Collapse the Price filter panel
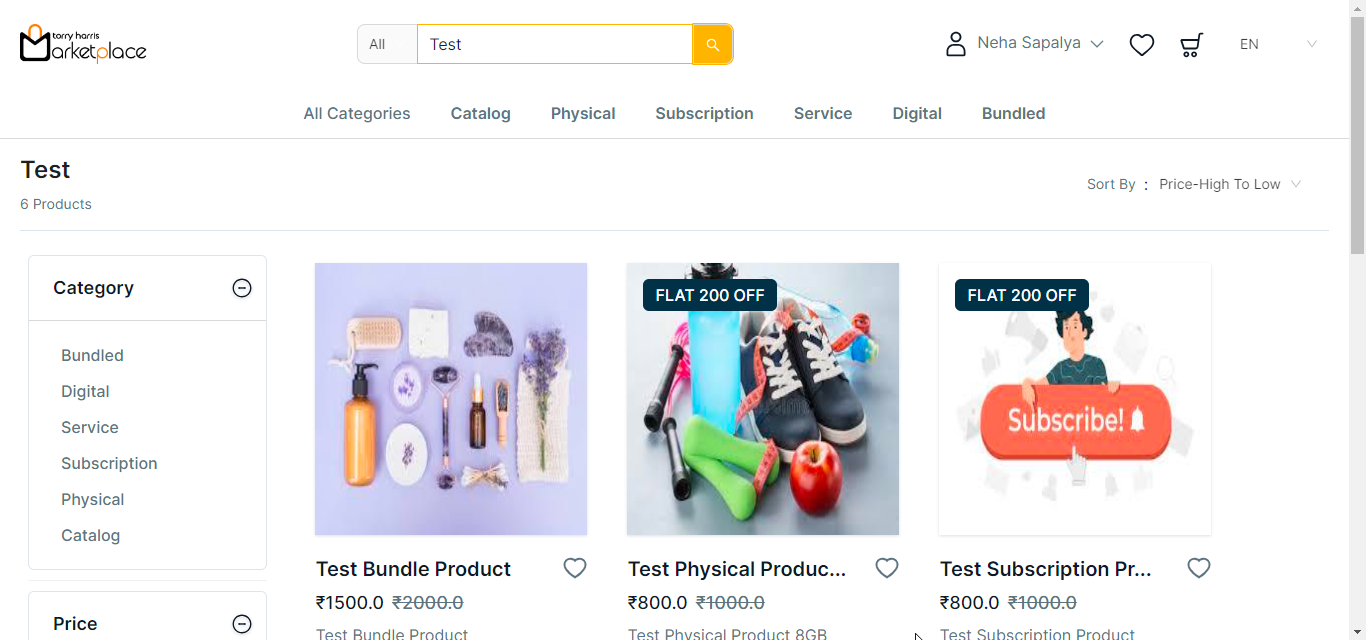Image resolution: width=1366 pixels, height=640 pixels. [x=242, y=624]
